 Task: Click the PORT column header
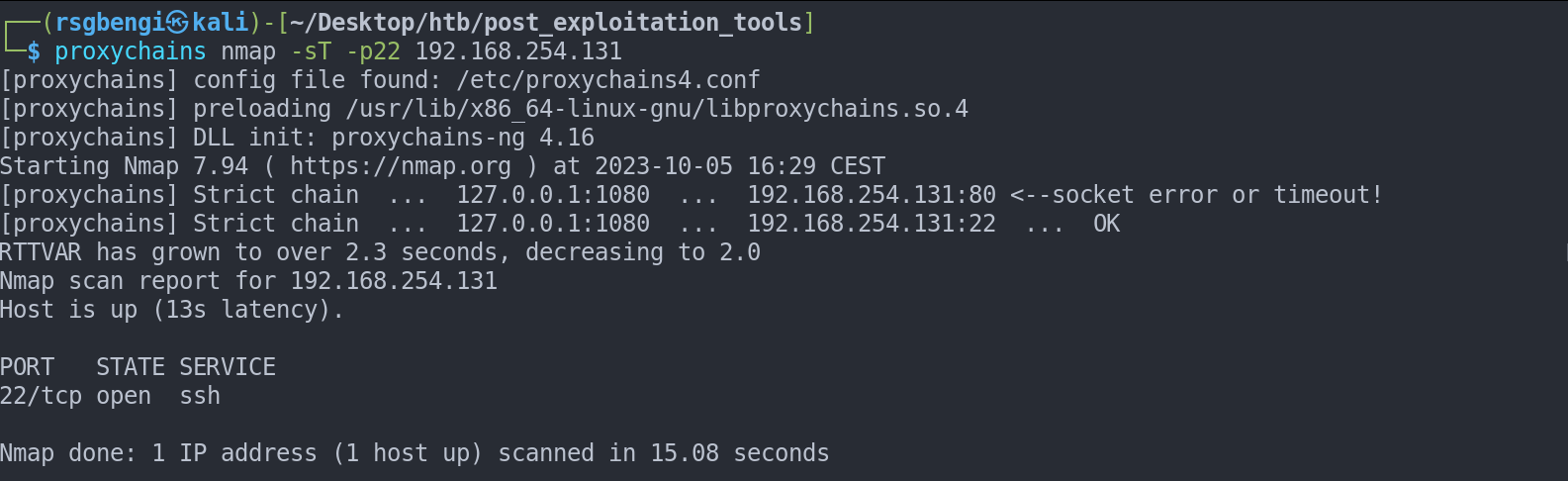[28, 367]
